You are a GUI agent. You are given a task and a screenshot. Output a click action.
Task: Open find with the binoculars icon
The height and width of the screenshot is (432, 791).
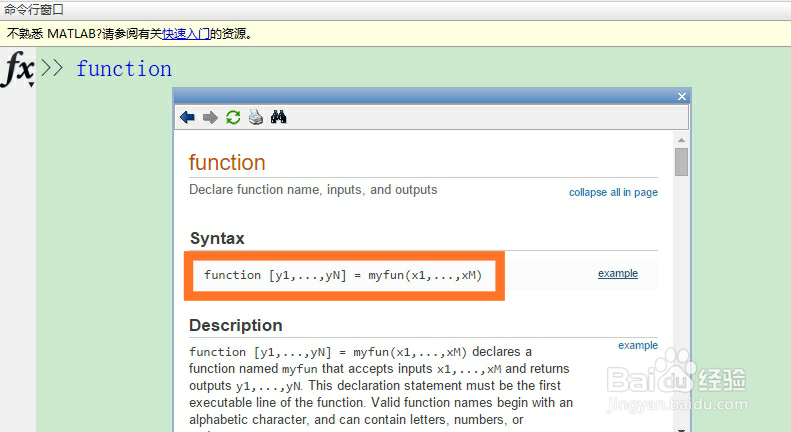point(279,118)
